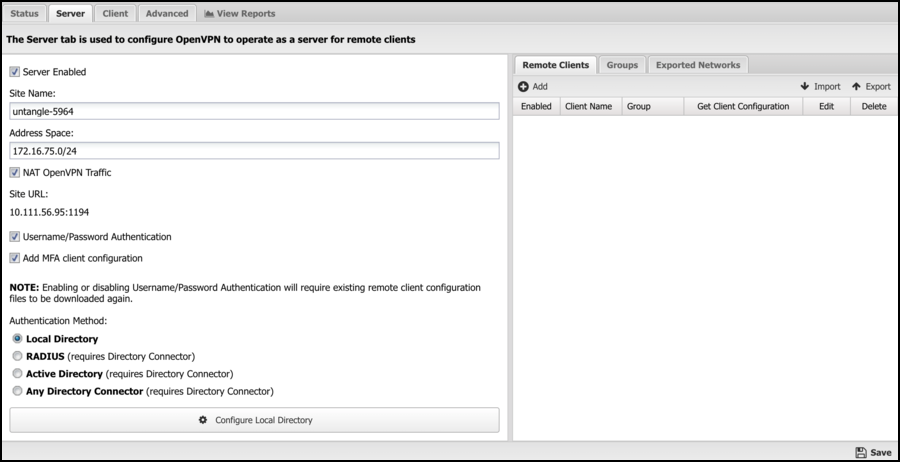Click the Address Space input field
Image resolution: width=900 pixels, height=462 pixels.
[x=254, y=151]
